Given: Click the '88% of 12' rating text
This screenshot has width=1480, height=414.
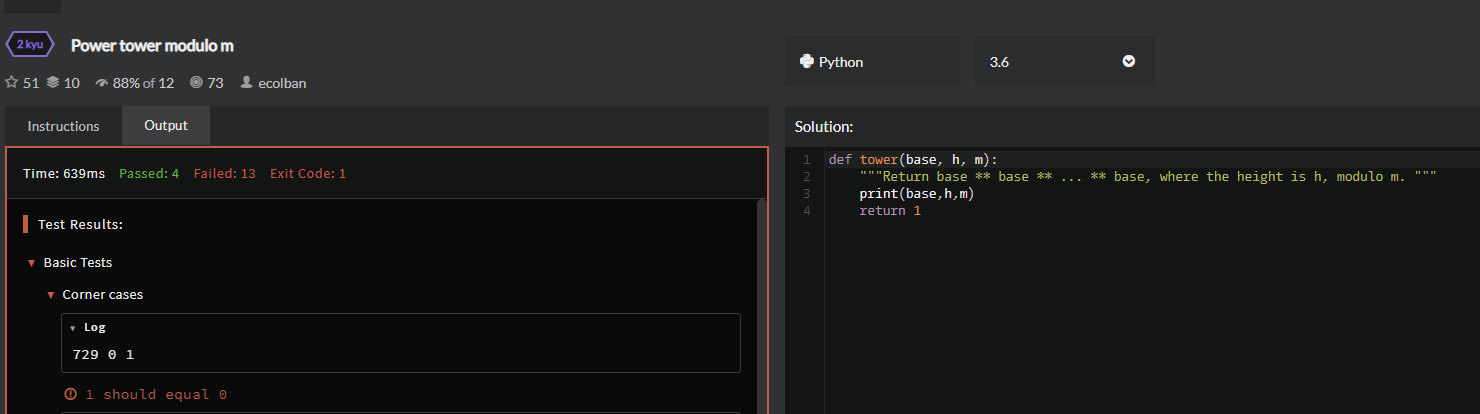Looking at the screenshot, I should click(x=143, y=83).
